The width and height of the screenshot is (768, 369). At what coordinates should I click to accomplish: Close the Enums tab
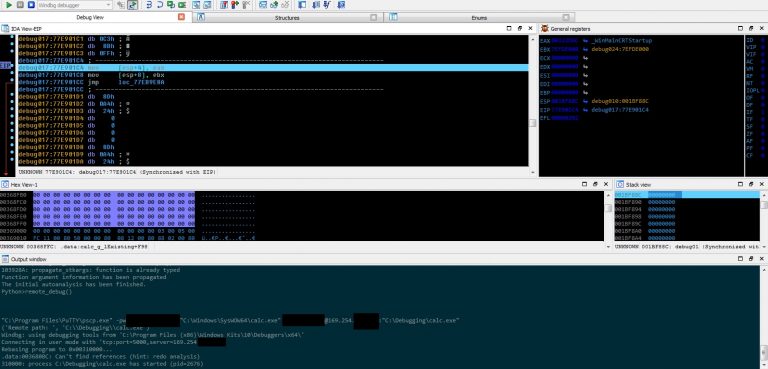(566, 18)
